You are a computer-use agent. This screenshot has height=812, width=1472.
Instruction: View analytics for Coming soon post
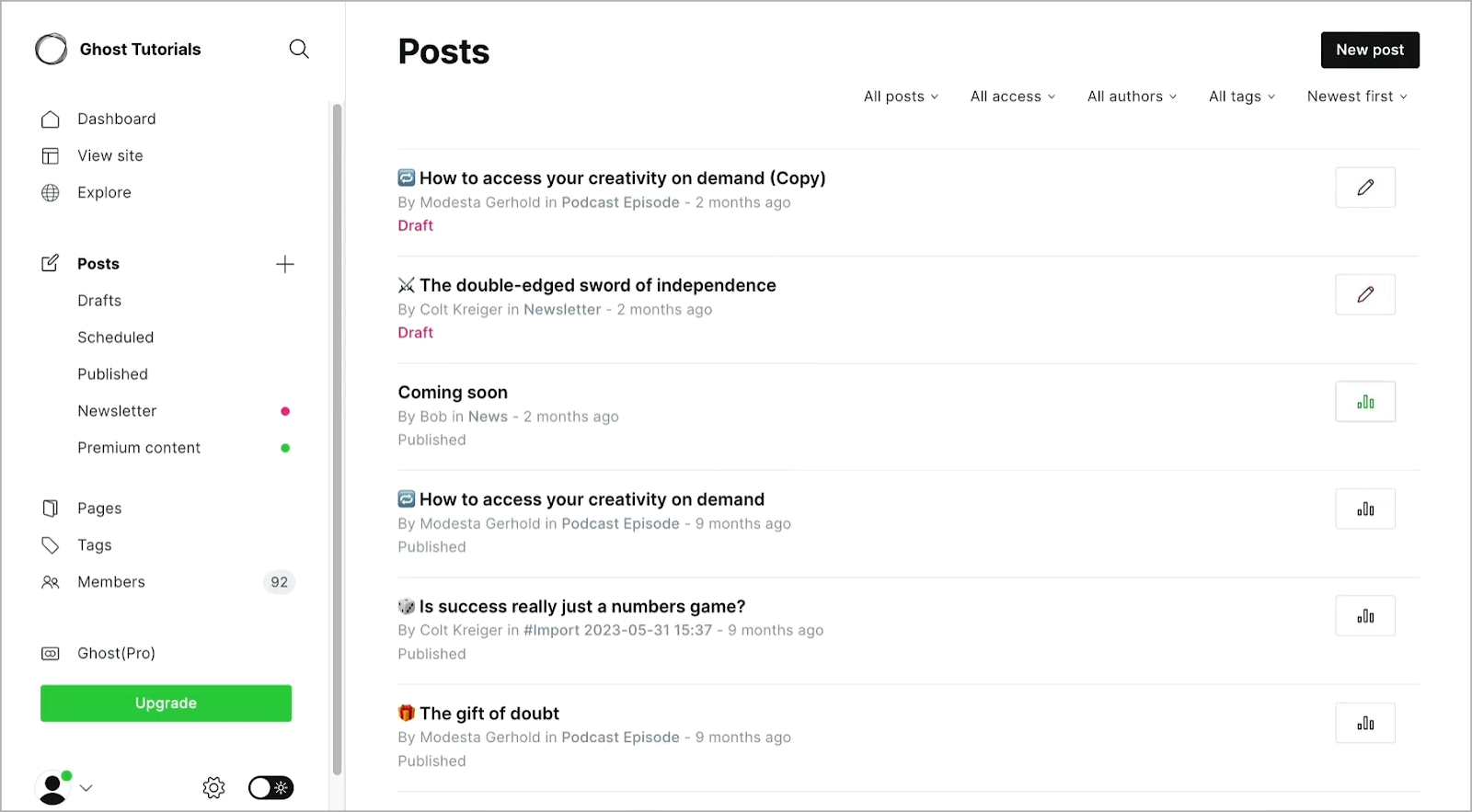1365,402
